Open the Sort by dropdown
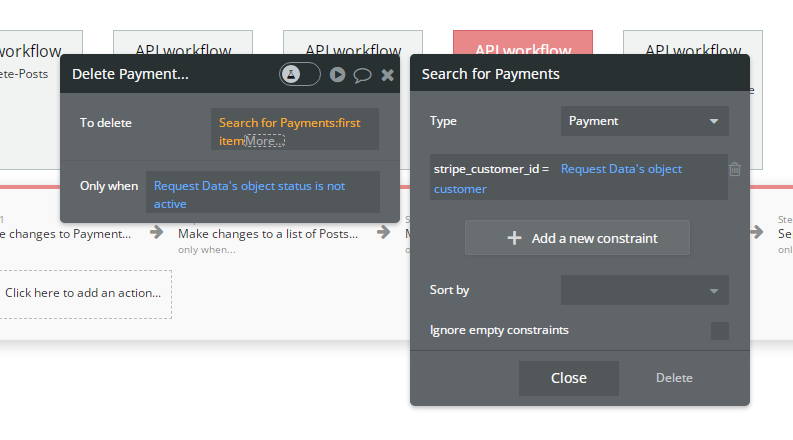 point(644,290)
